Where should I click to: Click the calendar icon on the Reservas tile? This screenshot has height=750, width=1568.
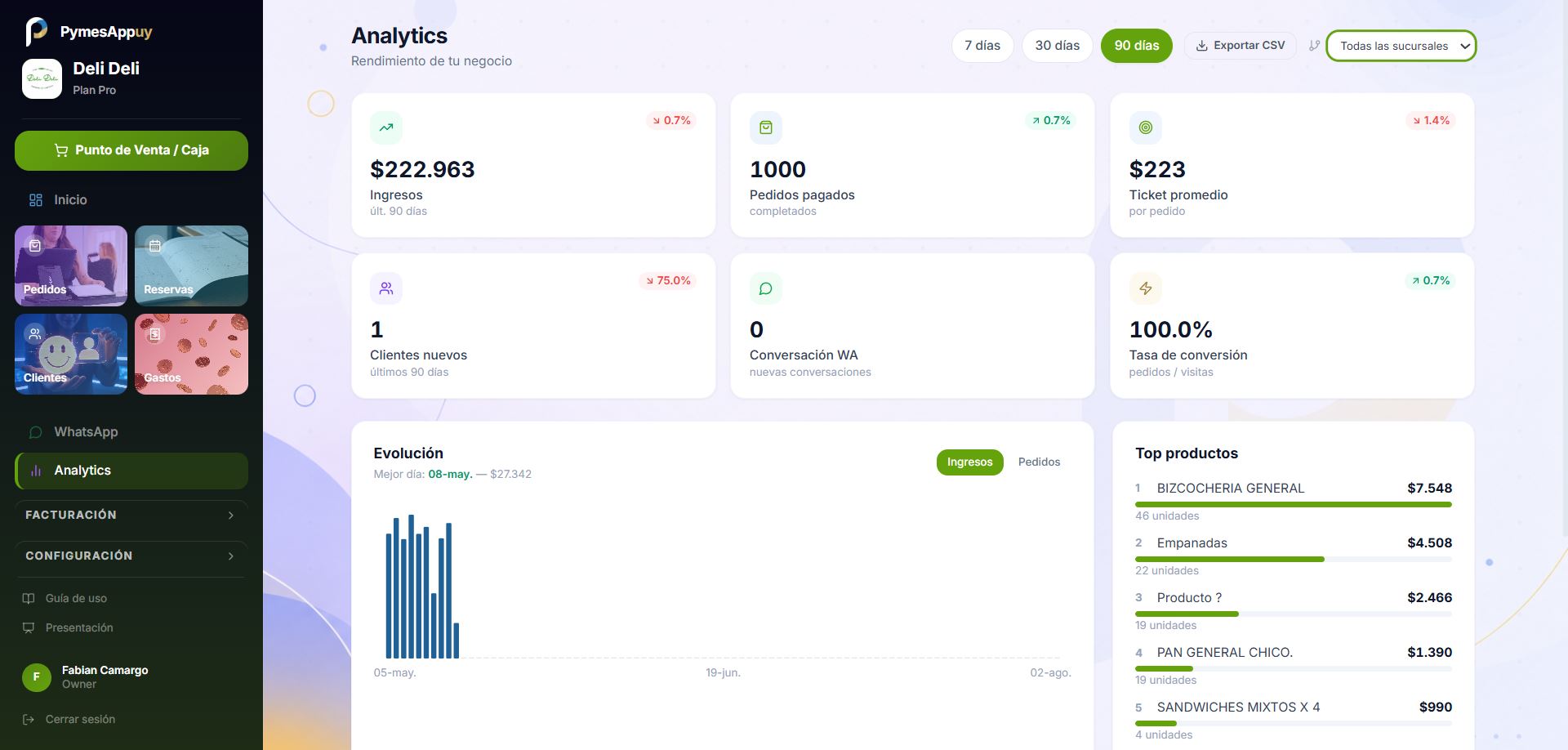point(155,246)
